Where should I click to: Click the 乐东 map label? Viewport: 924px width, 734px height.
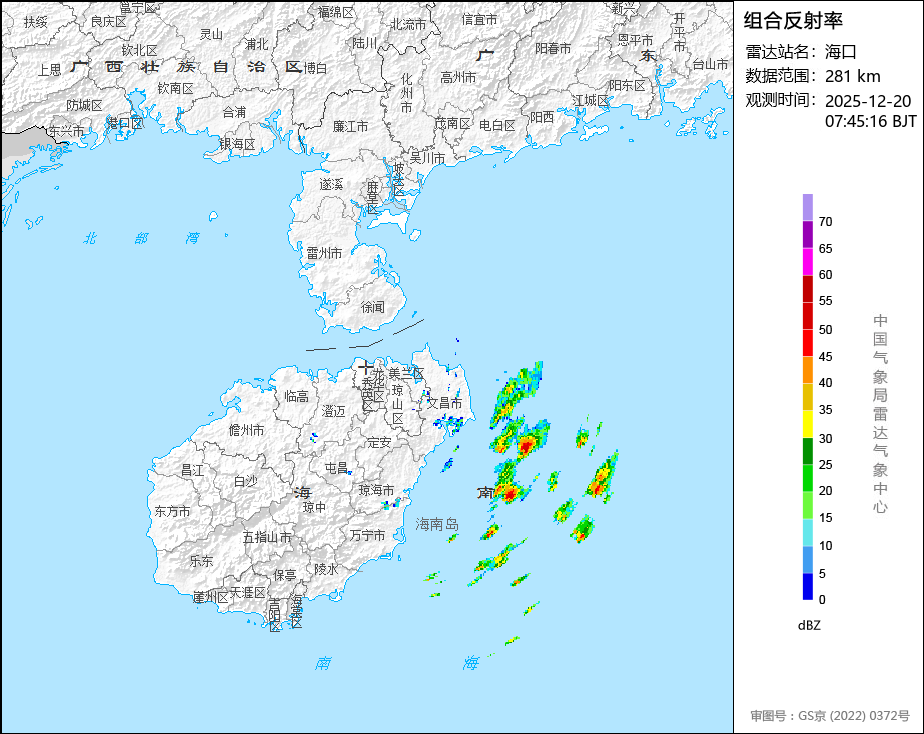coord(201,561)
